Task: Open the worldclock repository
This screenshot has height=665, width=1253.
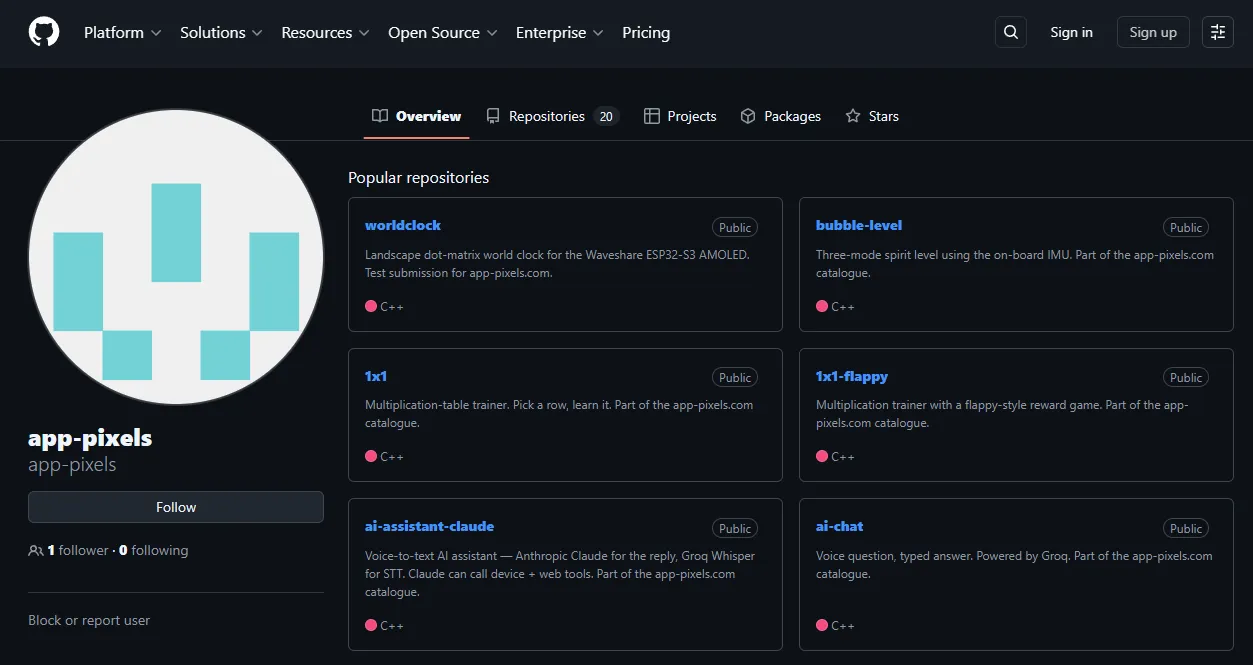Action: tap(403, 225)
